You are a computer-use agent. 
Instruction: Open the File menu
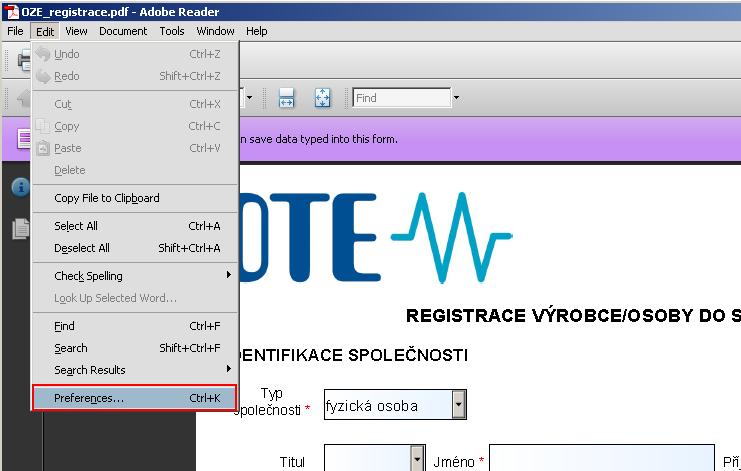coord(15,31)
